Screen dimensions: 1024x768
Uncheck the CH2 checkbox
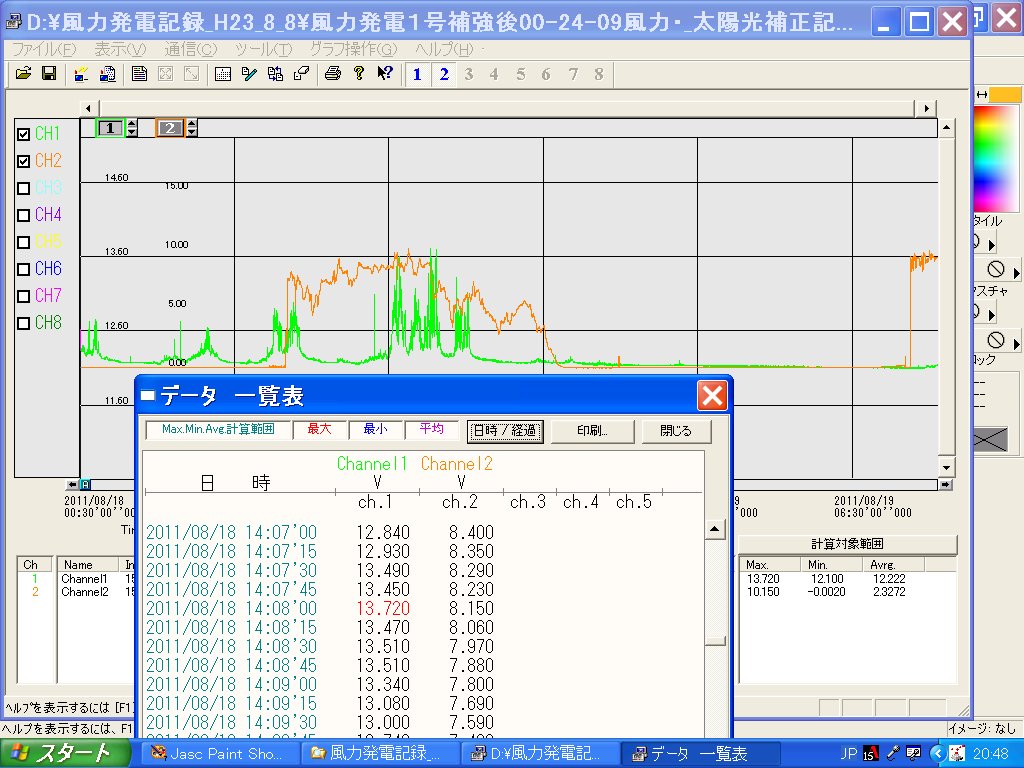[x=24, y=161]
